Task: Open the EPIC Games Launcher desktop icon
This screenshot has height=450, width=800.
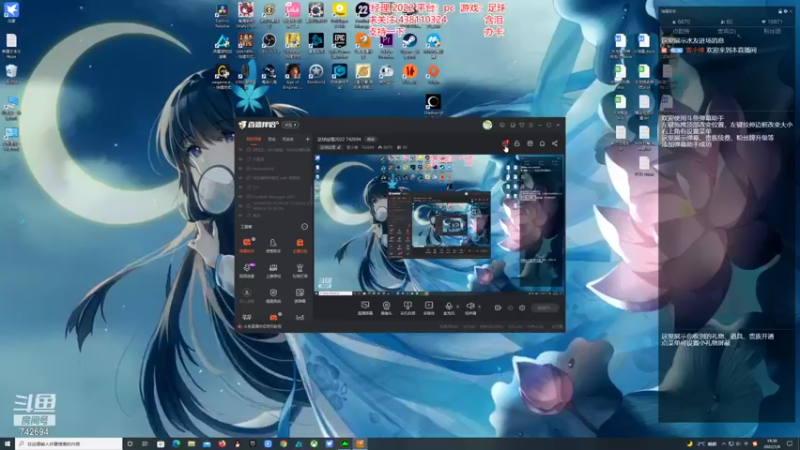Action: [x=339, y=44]
